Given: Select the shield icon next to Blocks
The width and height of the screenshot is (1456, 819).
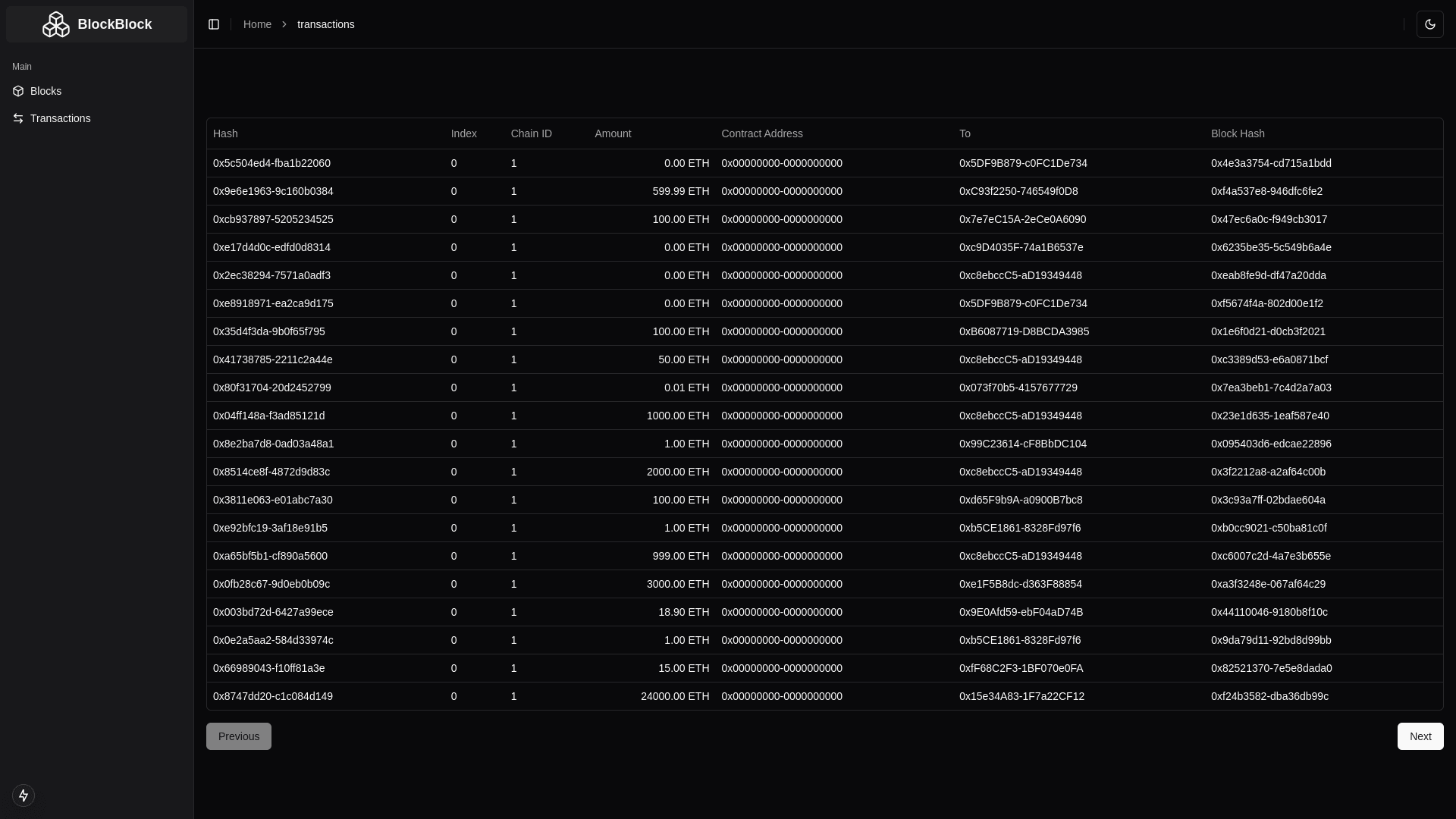Looking at the screenshot, I should pyautogui.click(x=18, y=91).
